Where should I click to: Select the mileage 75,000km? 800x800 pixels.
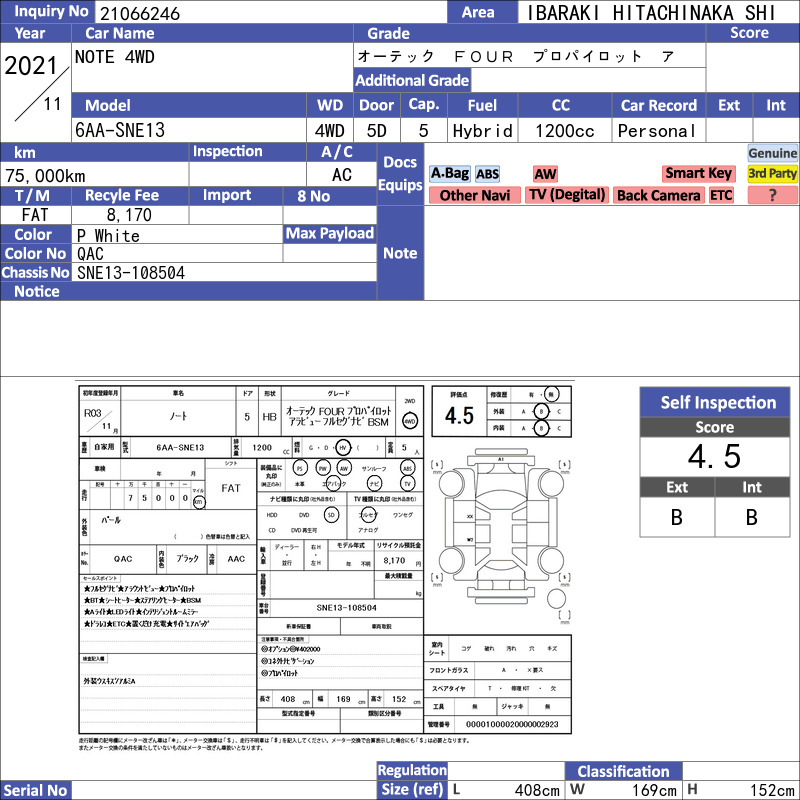coord(45,176)
